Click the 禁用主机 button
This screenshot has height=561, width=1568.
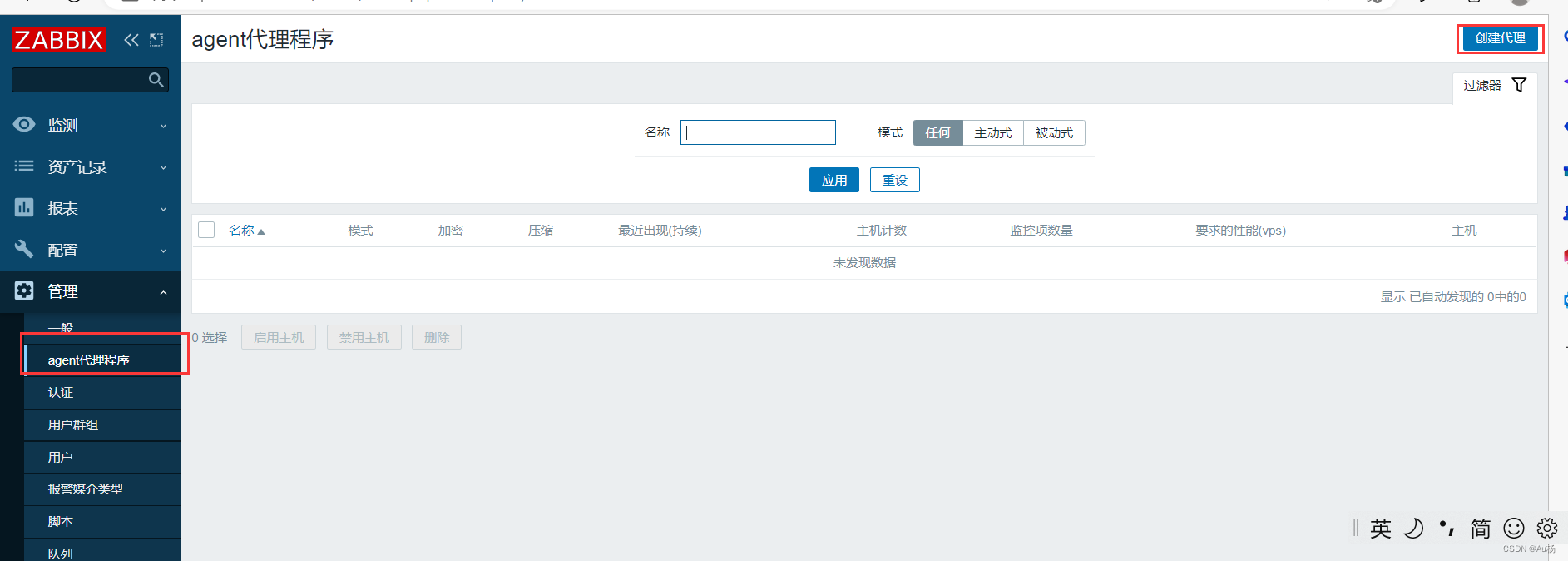tap(364, 337)
